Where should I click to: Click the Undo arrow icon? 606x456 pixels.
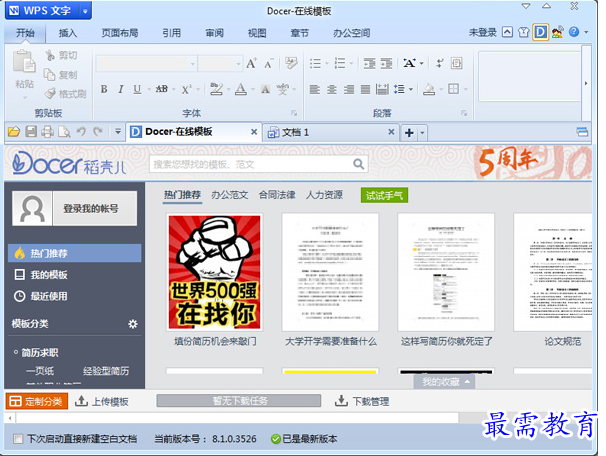tap(81, 132)
